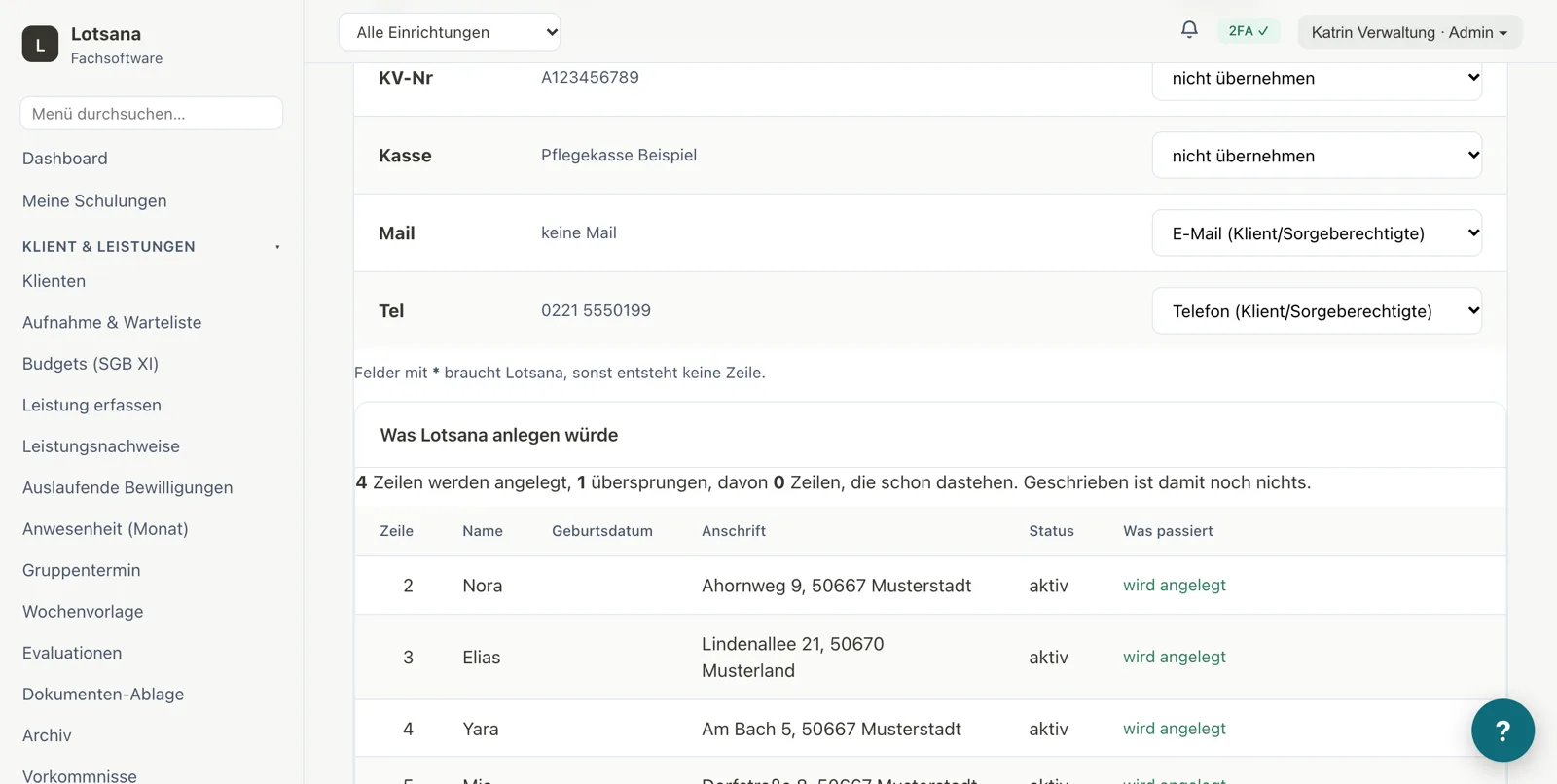Click the address Lindenallee 21, 50670 Musterland

(x=793, y=658)
